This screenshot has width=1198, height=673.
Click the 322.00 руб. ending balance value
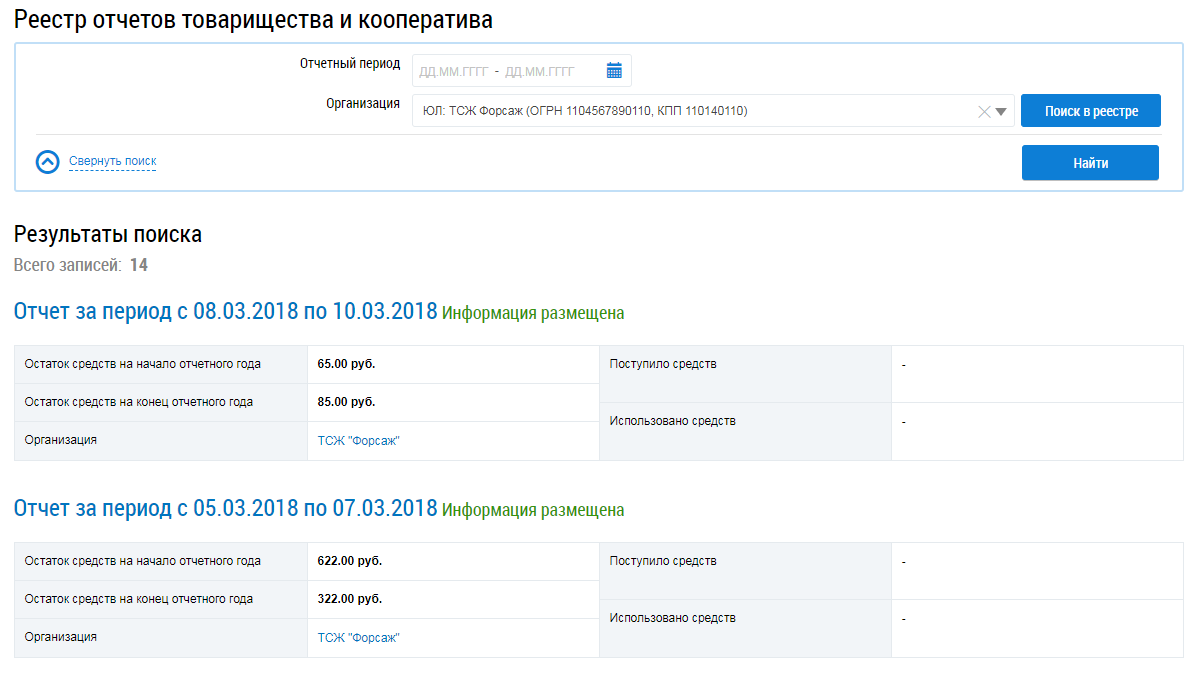point(350,599)
